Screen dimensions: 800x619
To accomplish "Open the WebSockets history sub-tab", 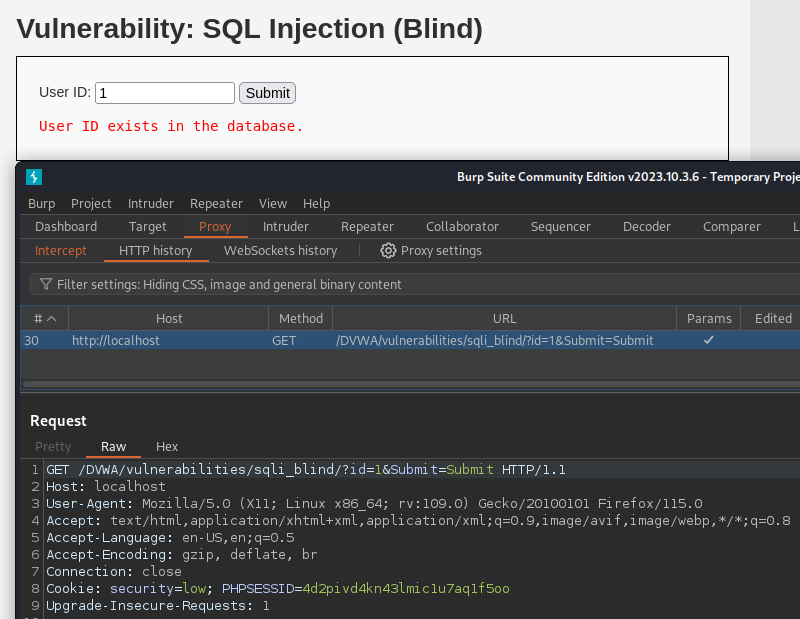I will pos(281,251).
